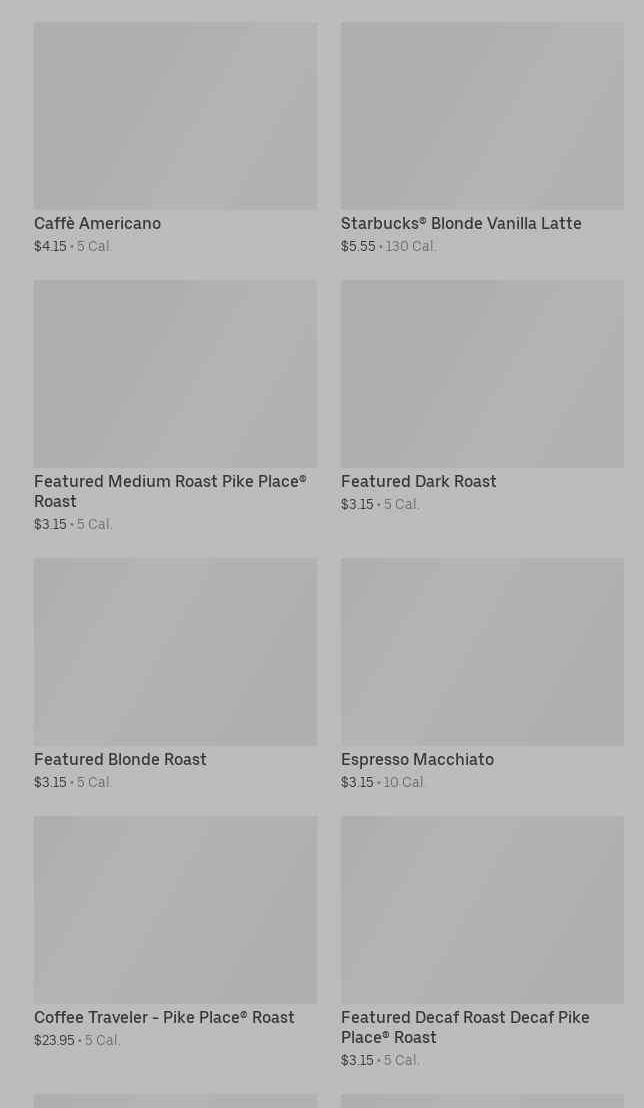Open the Featured Dark Roast image
Image resolution: width=644 pixels, height=1108 pixels.
(482, 374)
